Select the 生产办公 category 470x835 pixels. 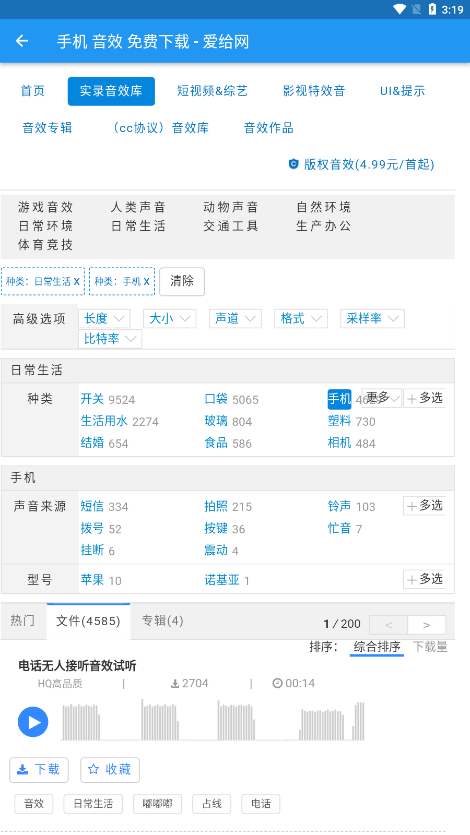click(324, 226)
